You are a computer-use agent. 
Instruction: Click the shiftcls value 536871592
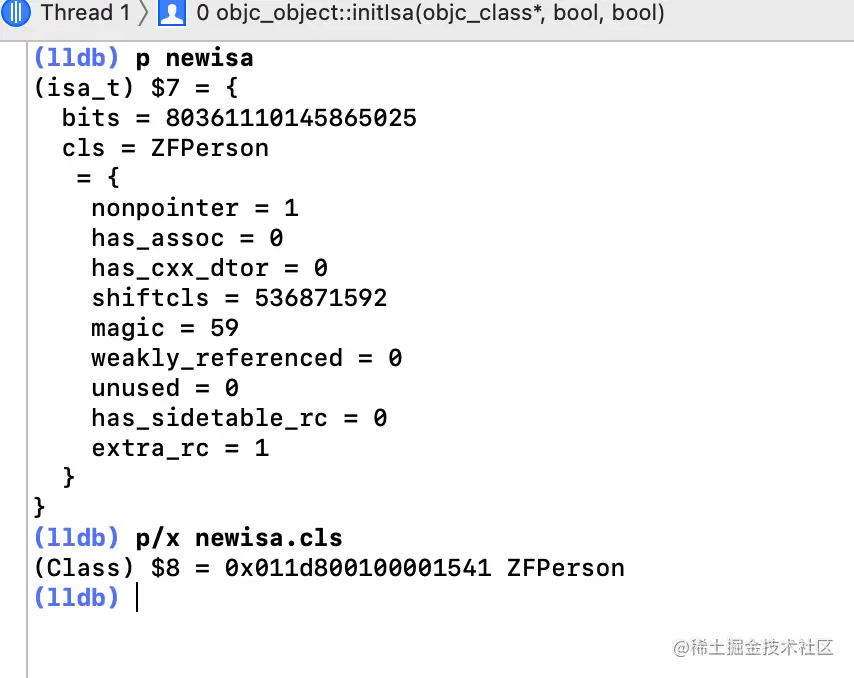pyautogui.click(x=321, y=298)
